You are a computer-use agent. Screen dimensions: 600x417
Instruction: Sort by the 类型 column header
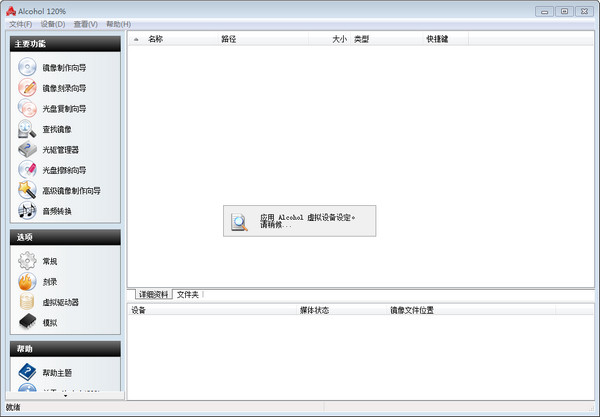387,39
